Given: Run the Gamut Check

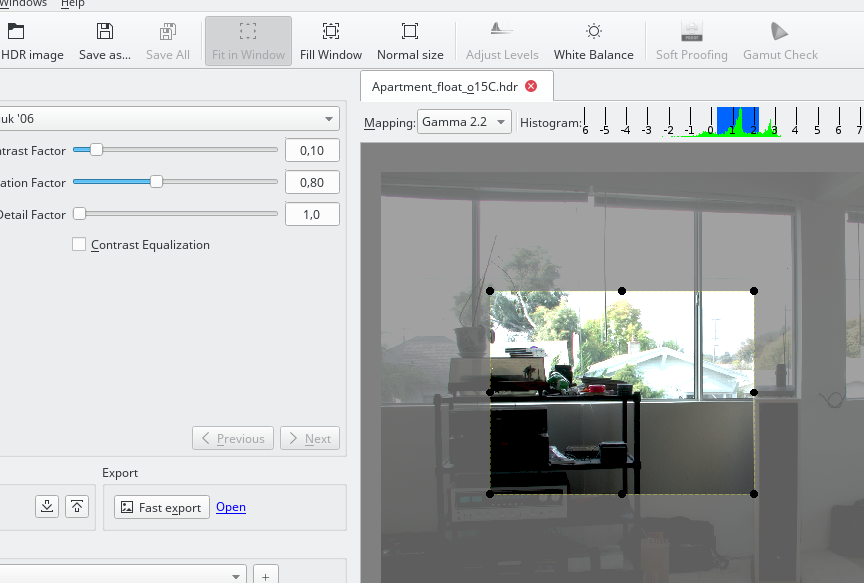Looking at the screenshot, I should click(x=780, y=41).
